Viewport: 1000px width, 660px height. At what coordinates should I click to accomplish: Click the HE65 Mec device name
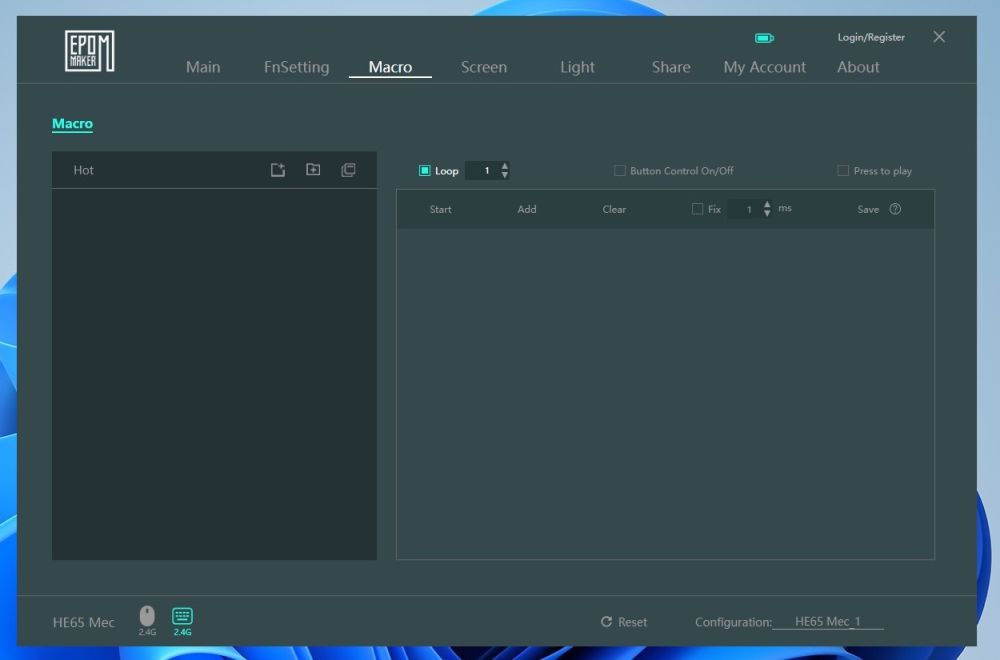tap(84, 622)
